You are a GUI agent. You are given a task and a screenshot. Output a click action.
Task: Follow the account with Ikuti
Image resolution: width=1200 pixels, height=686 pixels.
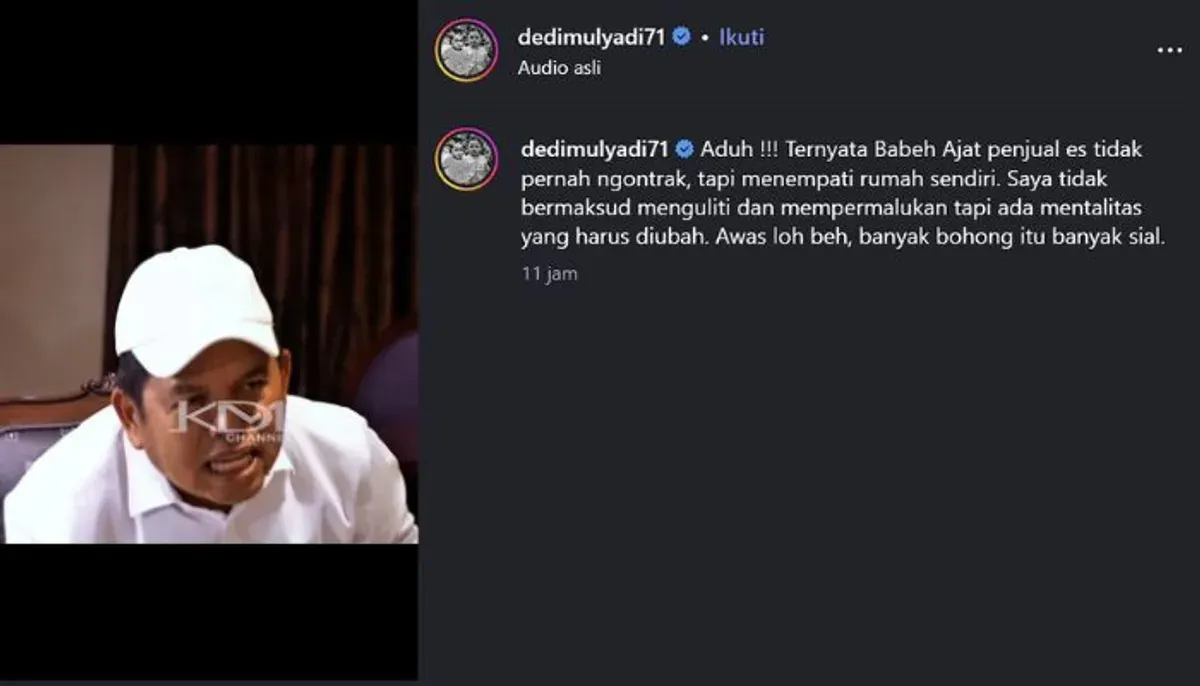pos(742,37)
